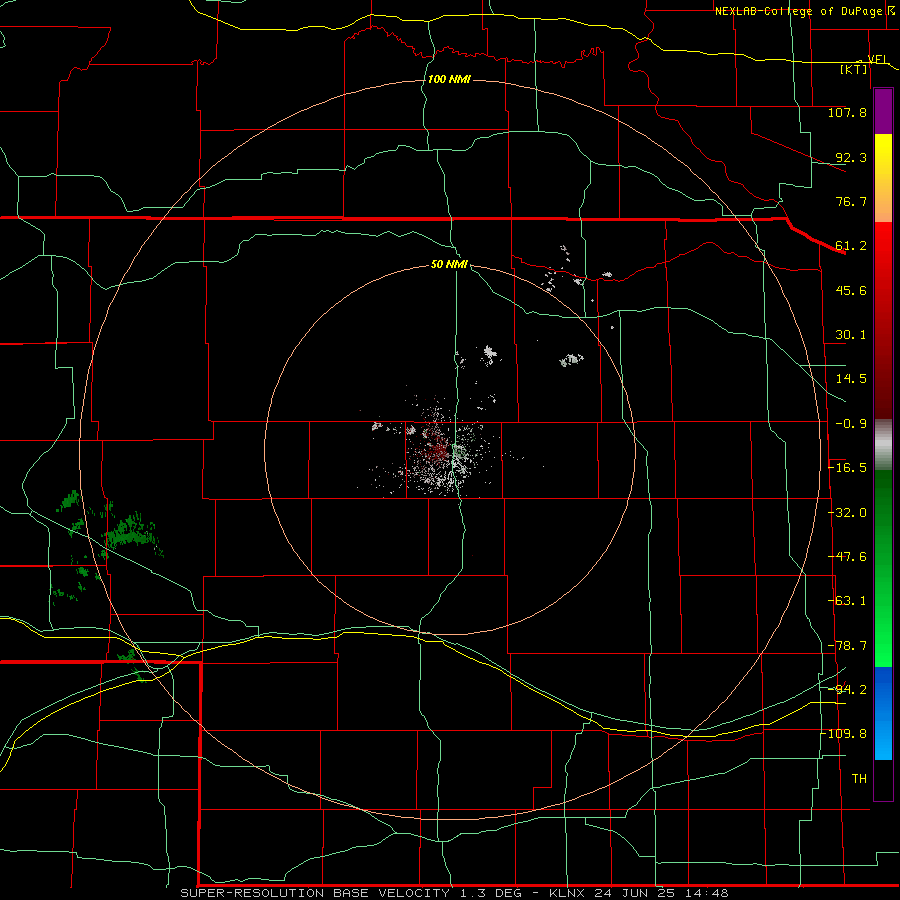Click the 45.6 value on velocity scale

(x=851, y=290)
